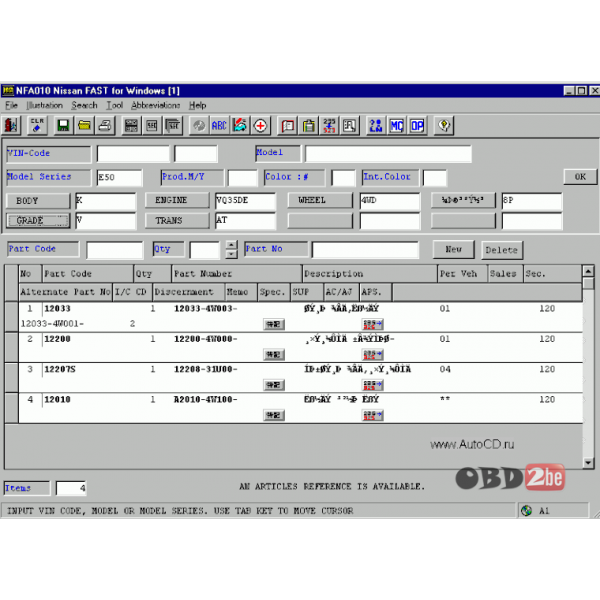Screen dimensions: 600x600
Task: Click the pinned SEC list icon
Action: 173,125
